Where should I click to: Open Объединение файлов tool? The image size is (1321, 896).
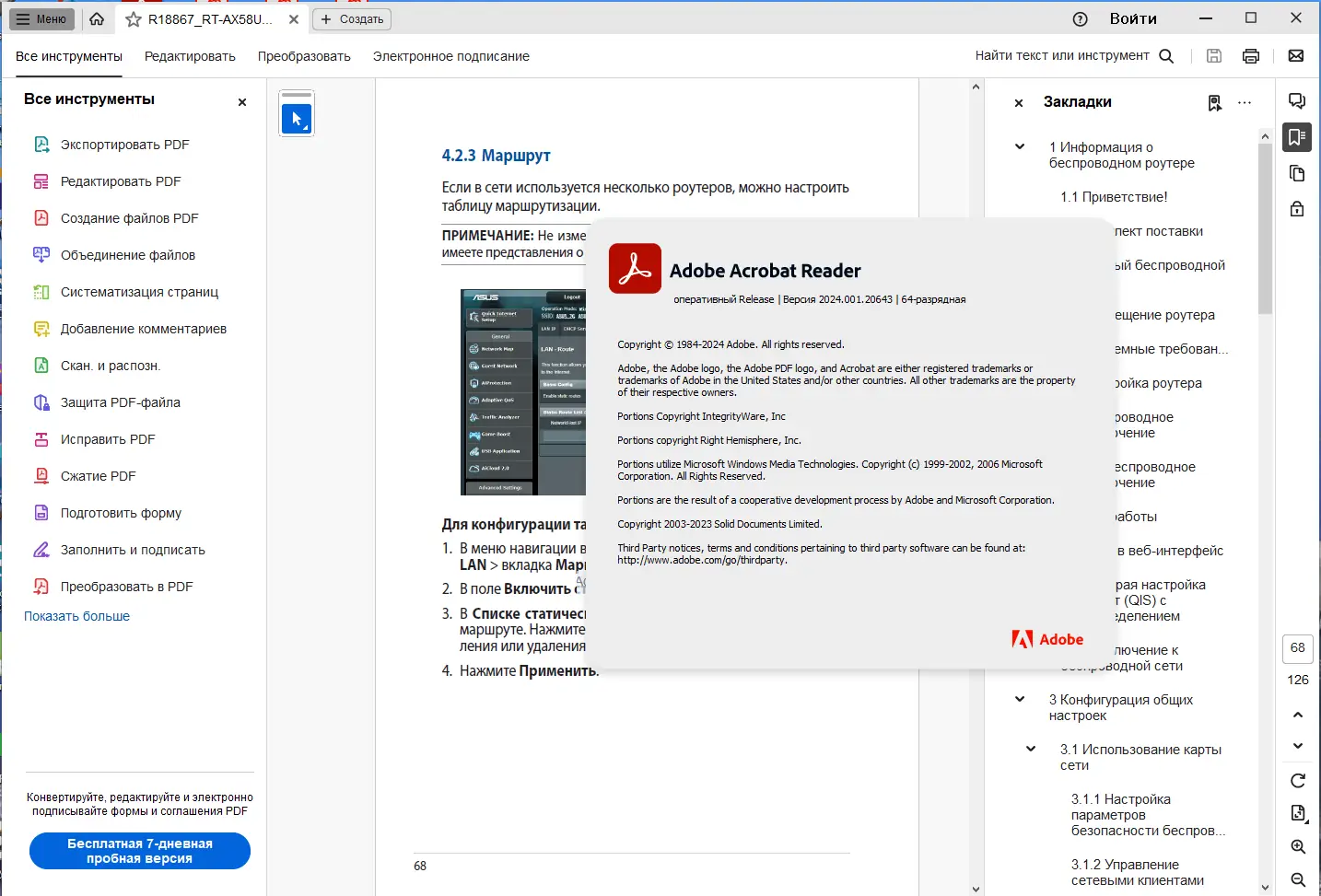128,255
